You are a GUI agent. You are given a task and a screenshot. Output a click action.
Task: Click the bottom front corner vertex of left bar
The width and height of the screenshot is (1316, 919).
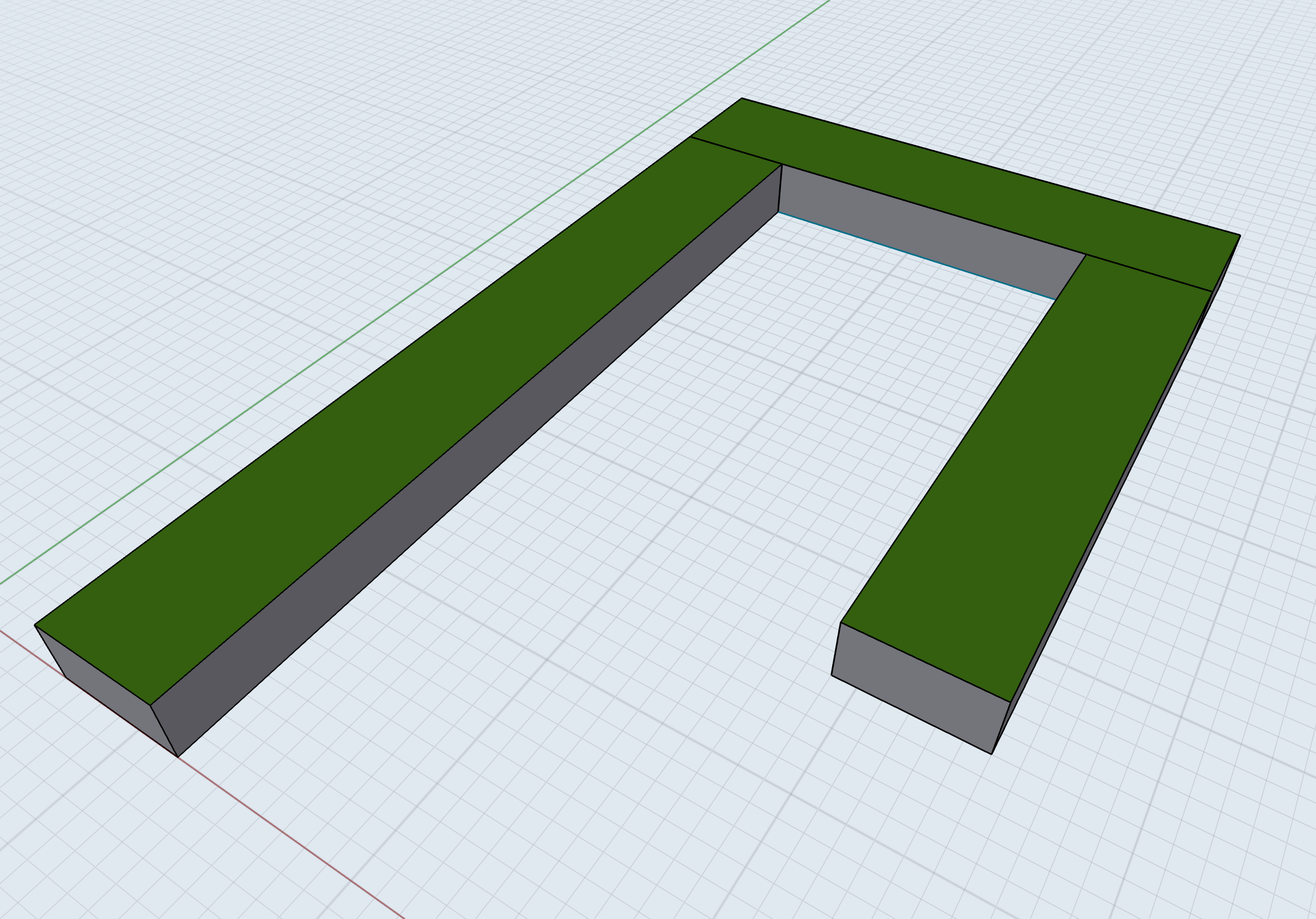pyautogui.click(x=178, y=758)
